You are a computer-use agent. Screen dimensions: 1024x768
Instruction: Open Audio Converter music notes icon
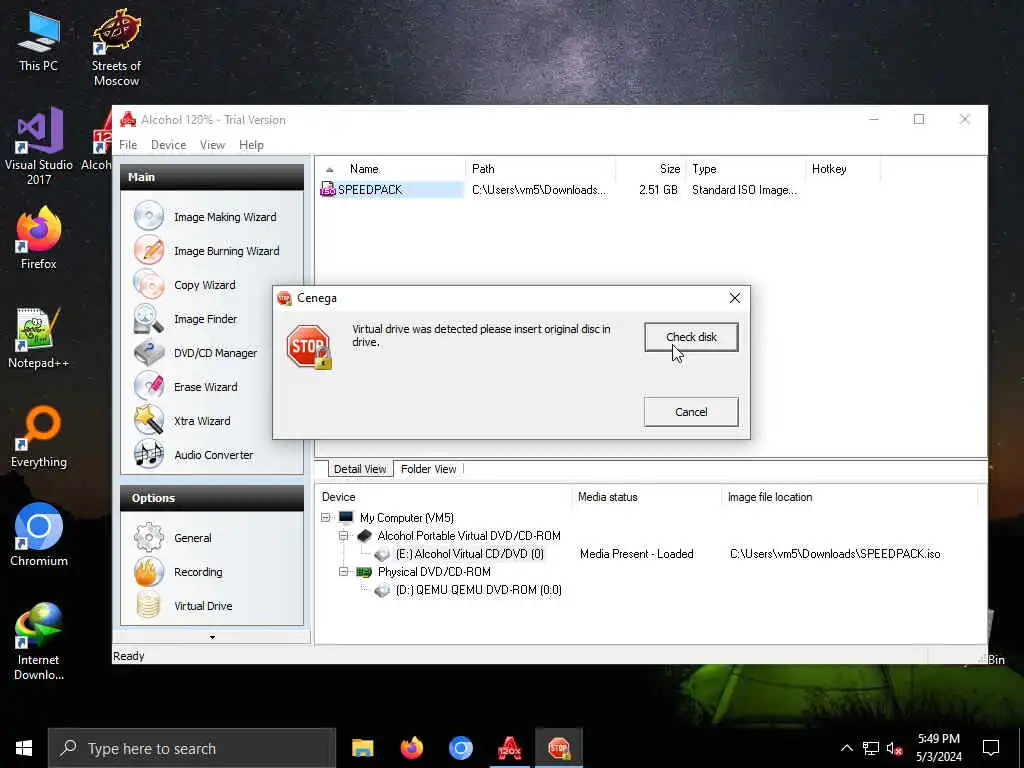(149, 455)
